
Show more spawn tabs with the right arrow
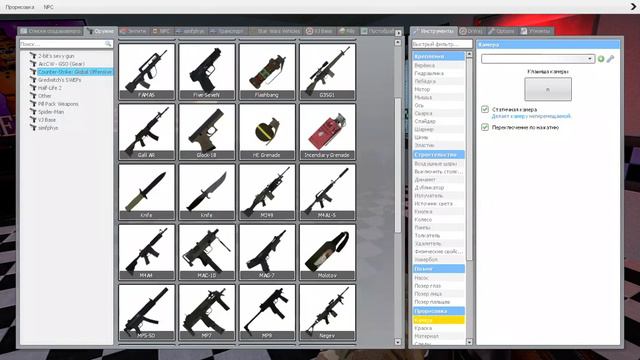tap(398, 33)
